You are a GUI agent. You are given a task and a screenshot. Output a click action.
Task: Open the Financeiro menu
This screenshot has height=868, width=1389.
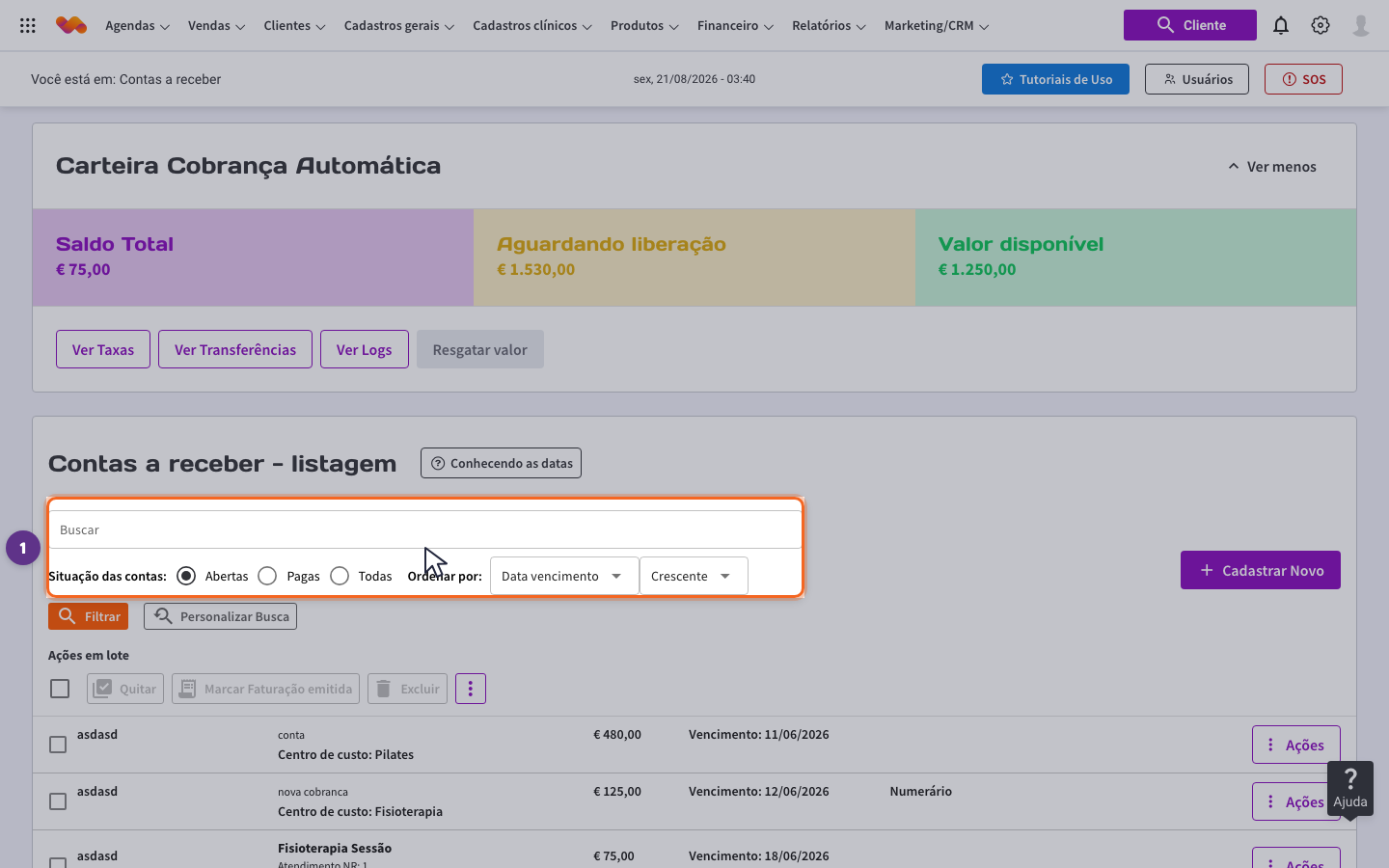point(735,26)
